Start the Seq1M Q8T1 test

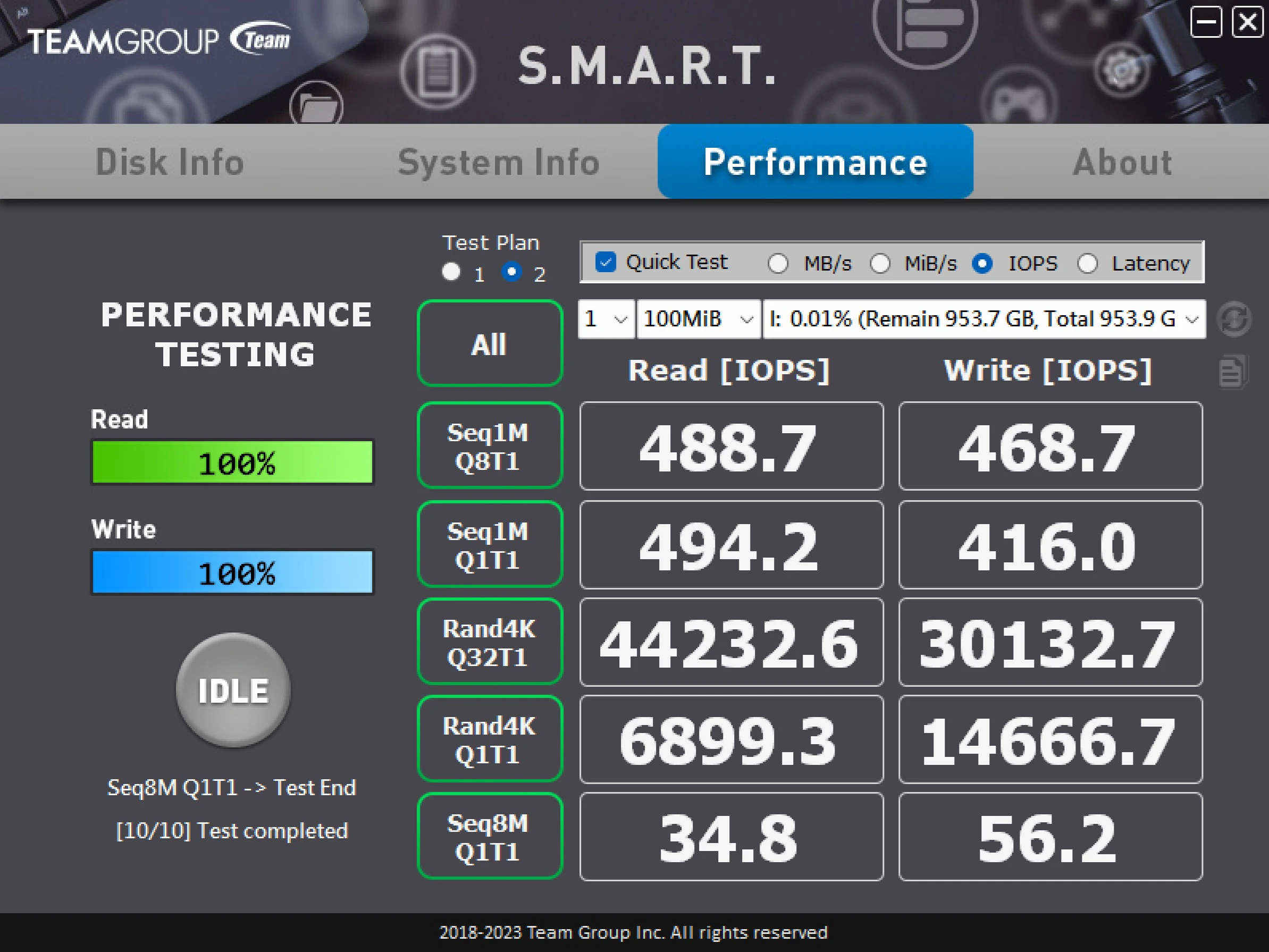[489, 445]
